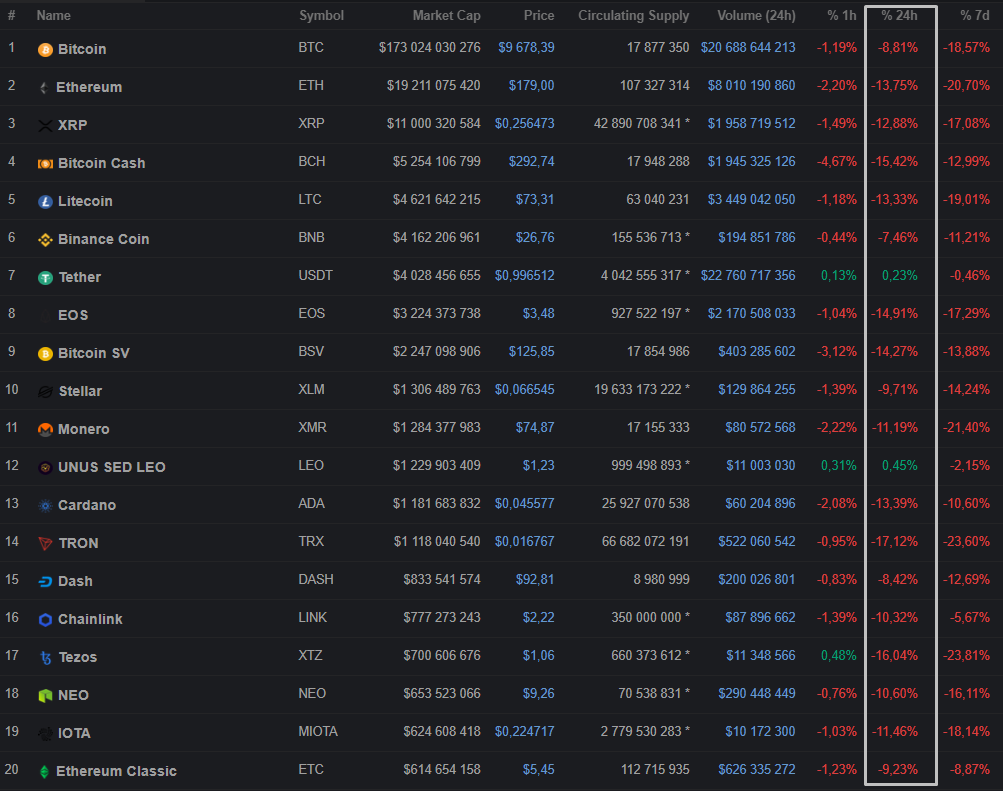
Task: Sort by Volume (24h) column header
Action: (756, 16)
